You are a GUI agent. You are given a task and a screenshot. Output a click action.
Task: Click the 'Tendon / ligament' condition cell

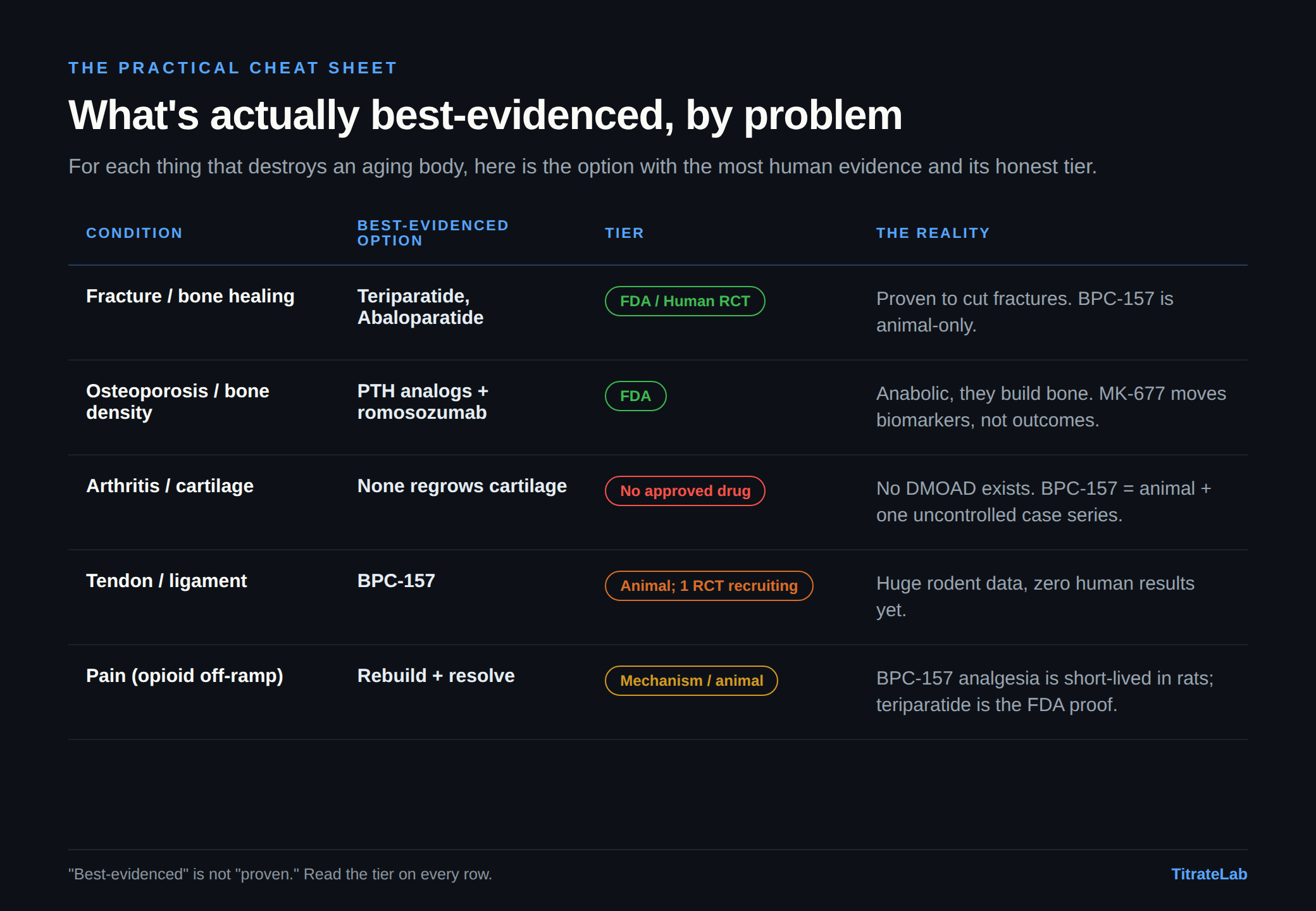click(166, 581)
